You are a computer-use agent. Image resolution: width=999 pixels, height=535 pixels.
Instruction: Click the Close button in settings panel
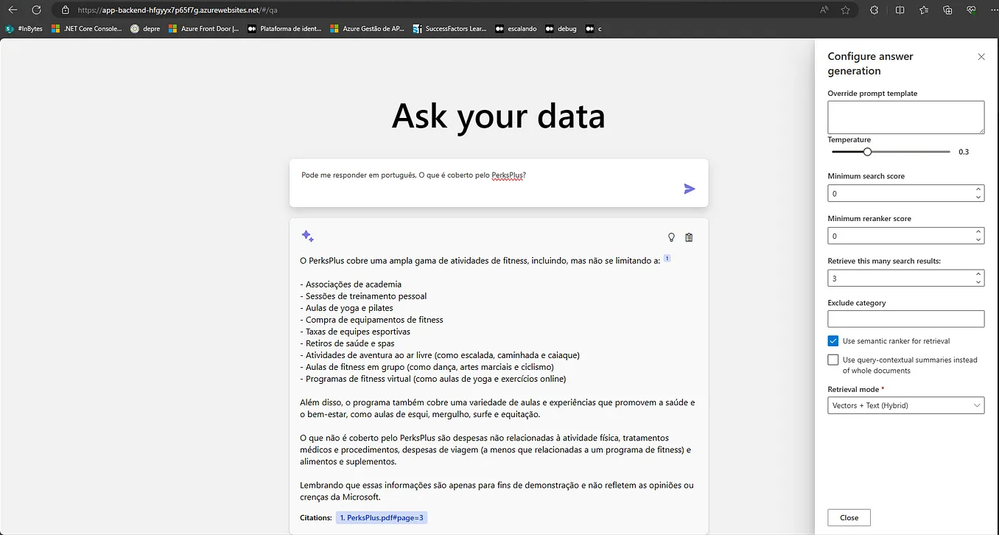click(849, 518)
